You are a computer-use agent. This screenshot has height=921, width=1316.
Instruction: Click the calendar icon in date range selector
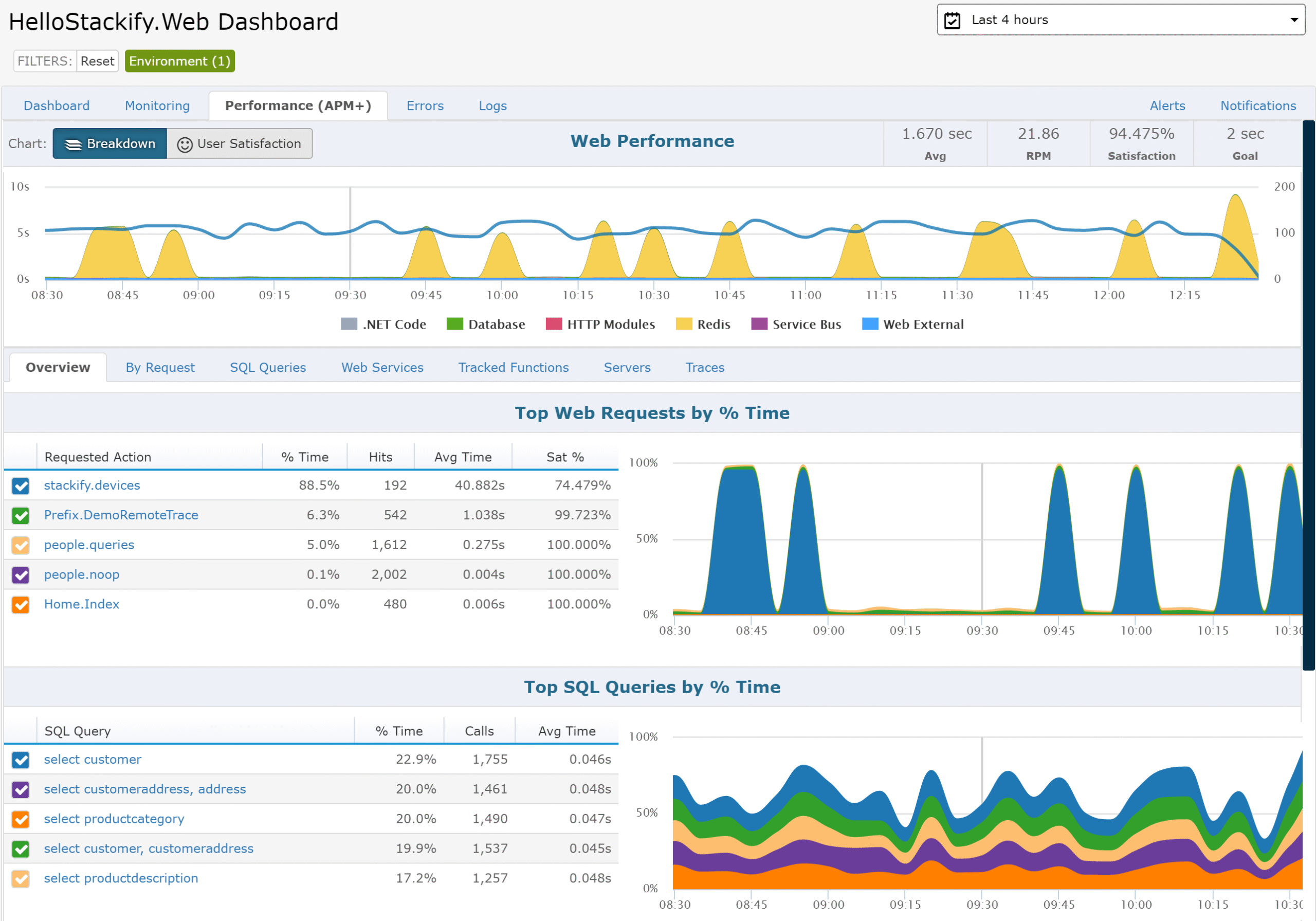pyautogui.click(x=952, y=20)
